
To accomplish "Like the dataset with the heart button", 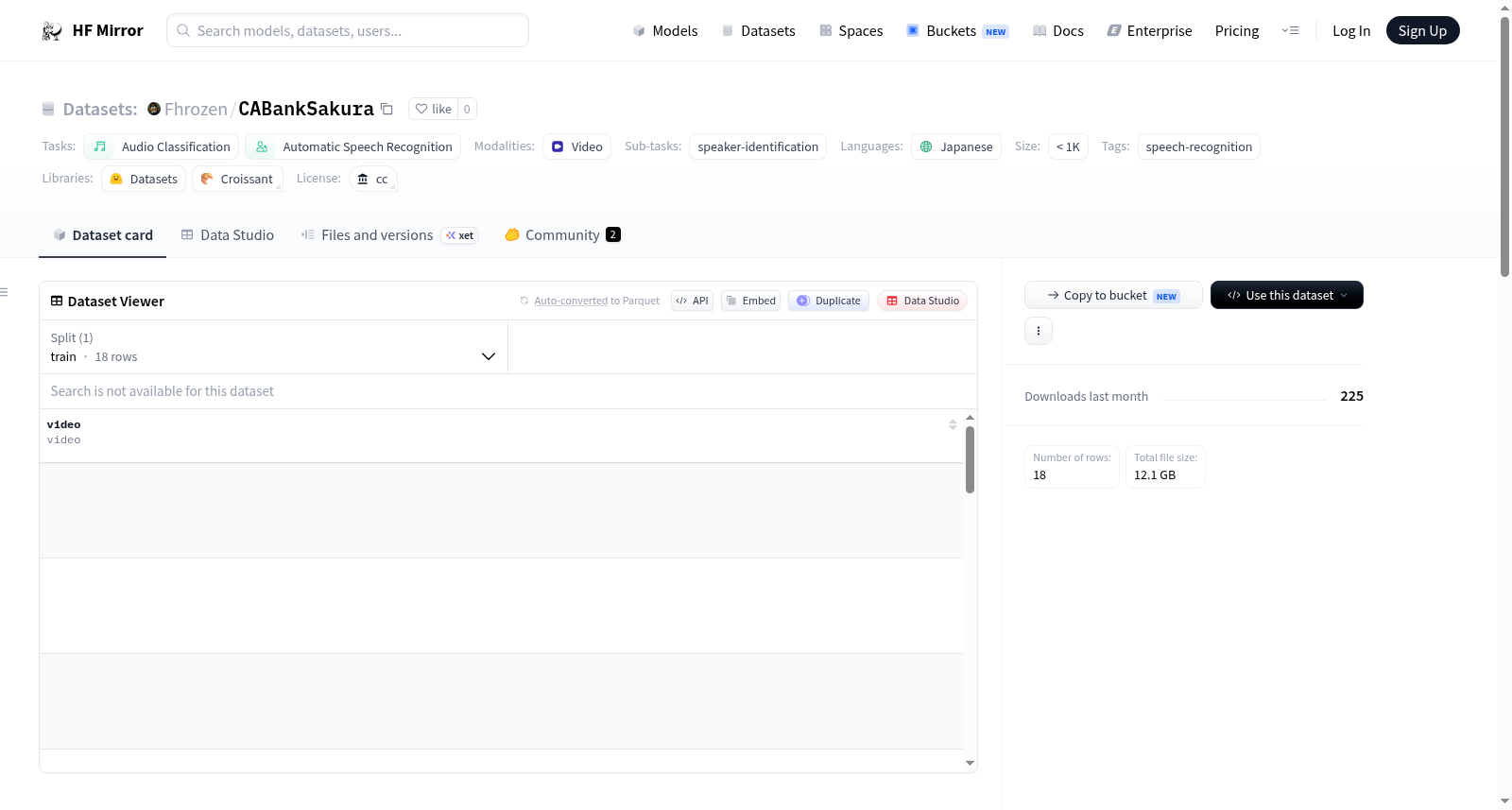I will 434,109.
